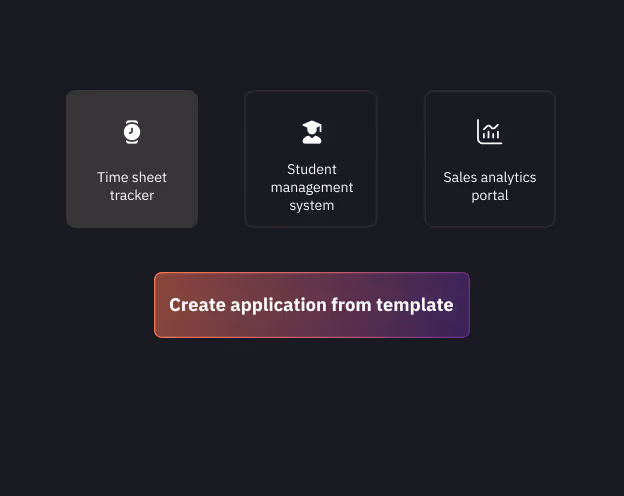Choose the Student management system template card

(x=311, y=159)
